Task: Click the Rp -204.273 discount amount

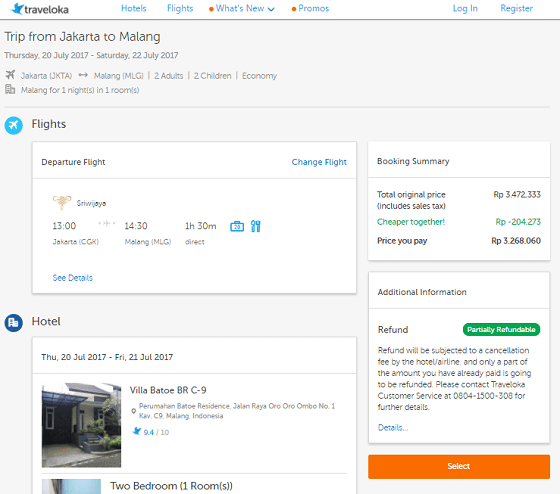Action: (x=518, y=222)
